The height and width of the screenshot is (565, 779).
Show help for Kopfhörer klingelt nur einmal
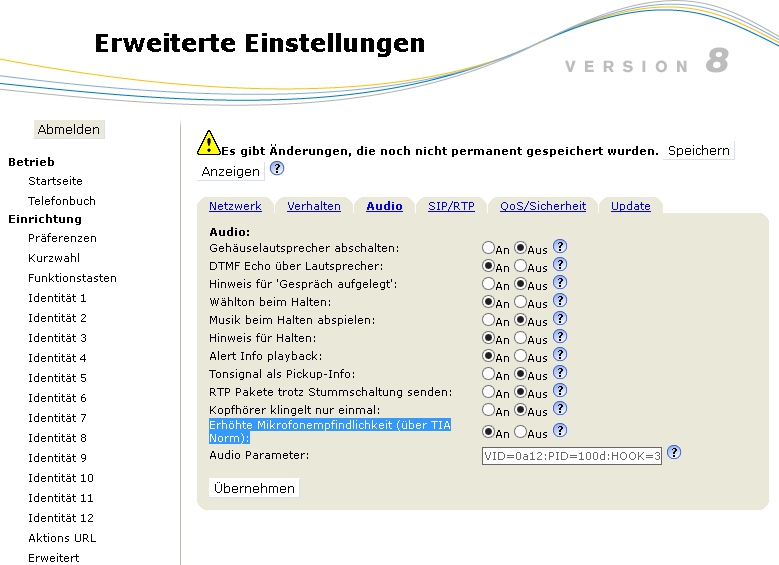click(x=560, y=409)
